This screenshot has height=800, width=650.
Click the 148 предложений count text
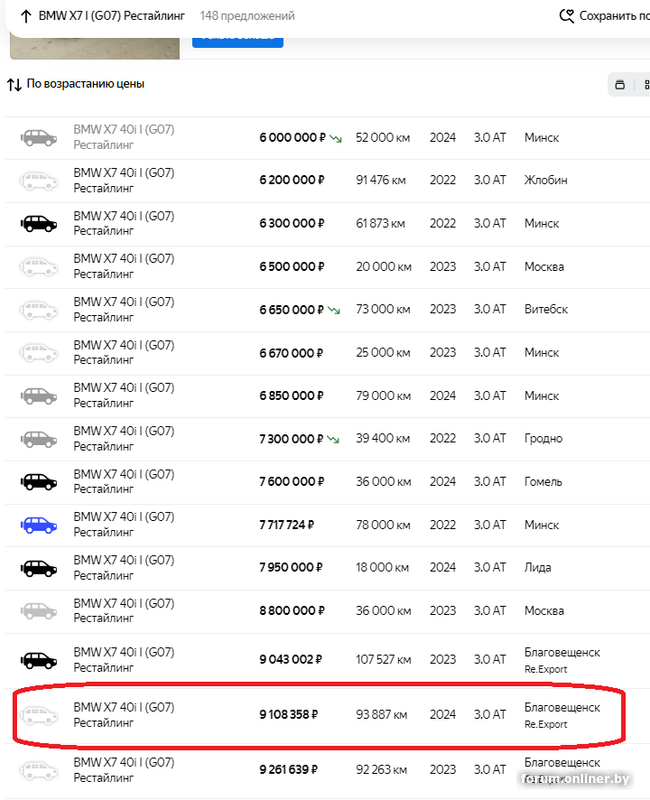(247, 16)
